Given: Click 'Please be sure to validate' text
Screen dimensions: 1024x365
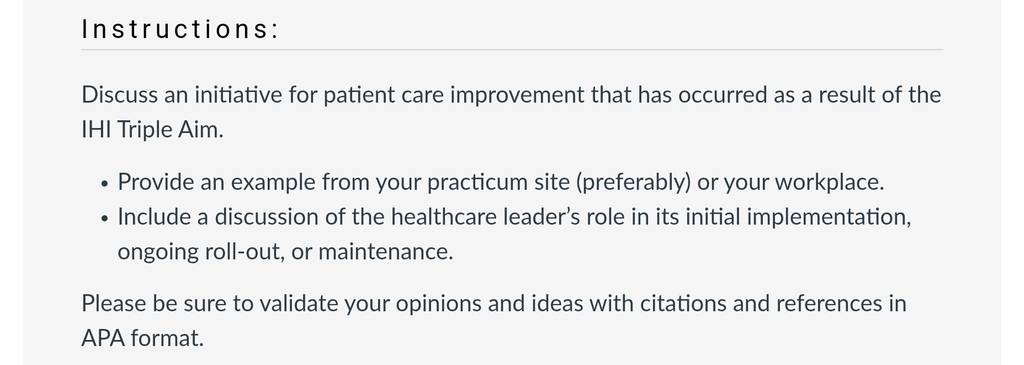Looking at the screenshot, I should click(210, 304).
